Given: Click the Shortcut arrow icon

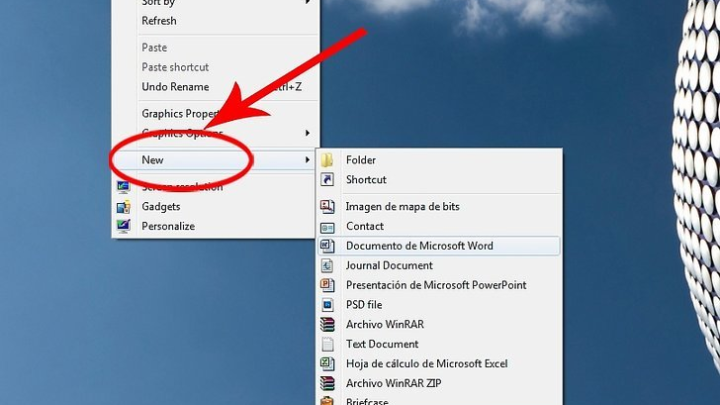Looking at the screenshot, I should (327, 180).
